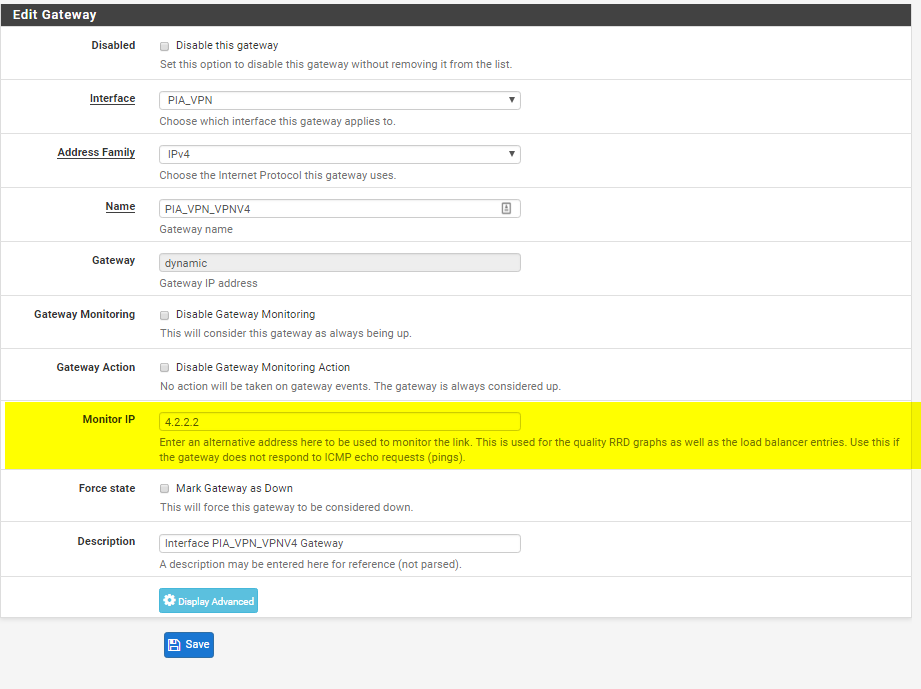Expand the Address Family IPv4 dropdown
Screen dimensions: 921x689
(x=340, y=154)
